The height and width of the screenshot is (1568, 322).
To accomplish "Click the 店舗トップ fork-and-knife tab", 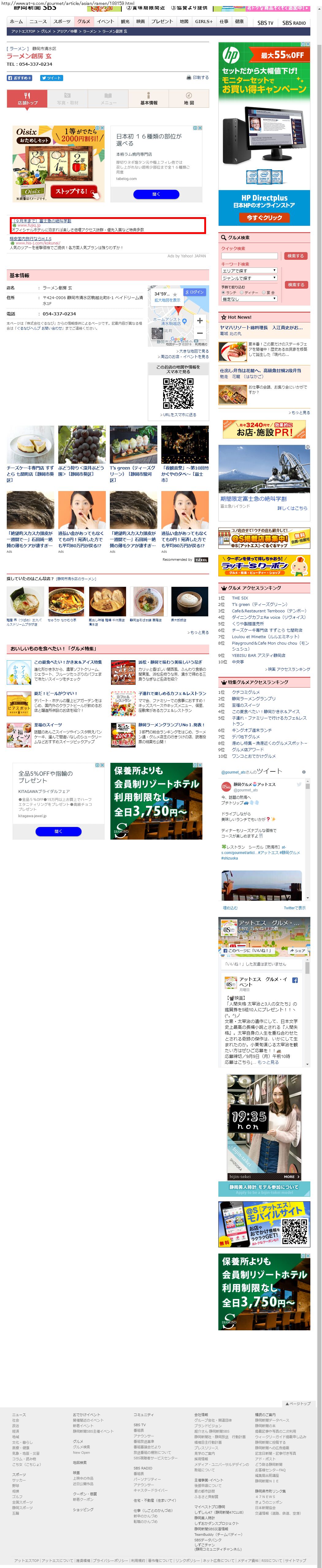I will coord(27,99).
